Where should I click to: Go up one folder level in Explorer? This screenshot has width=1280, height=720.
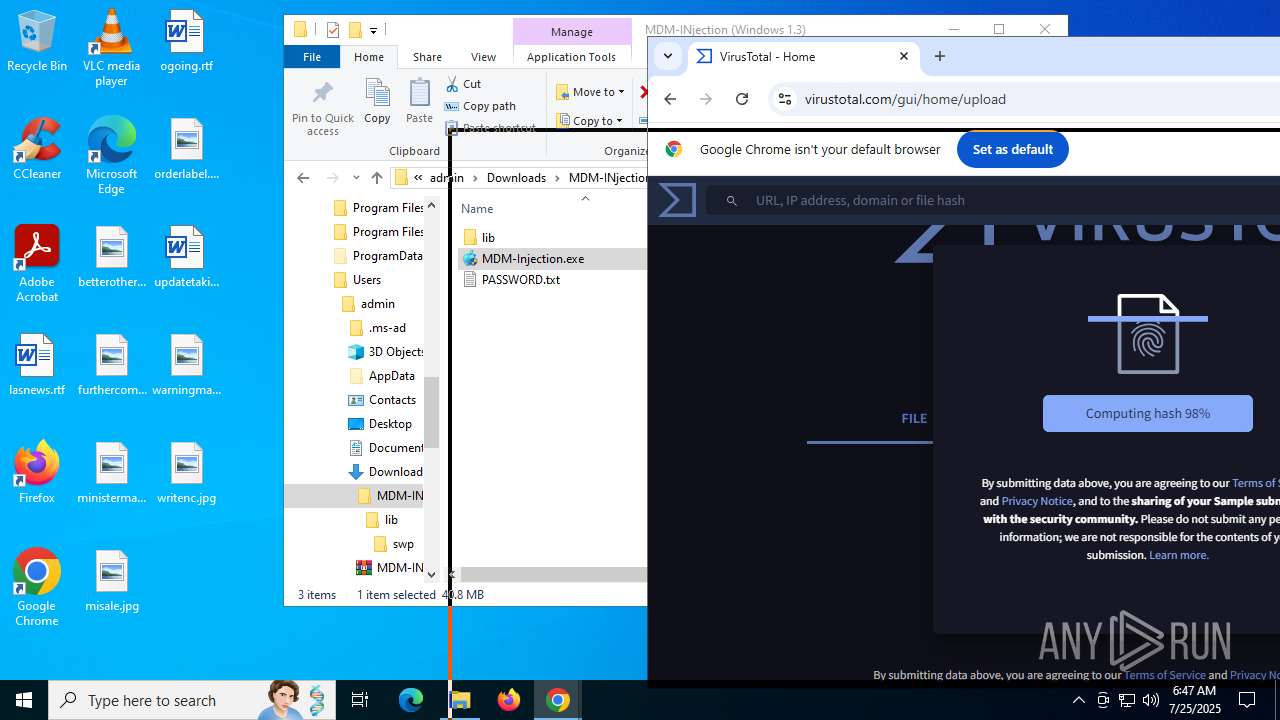pos(376,178)
